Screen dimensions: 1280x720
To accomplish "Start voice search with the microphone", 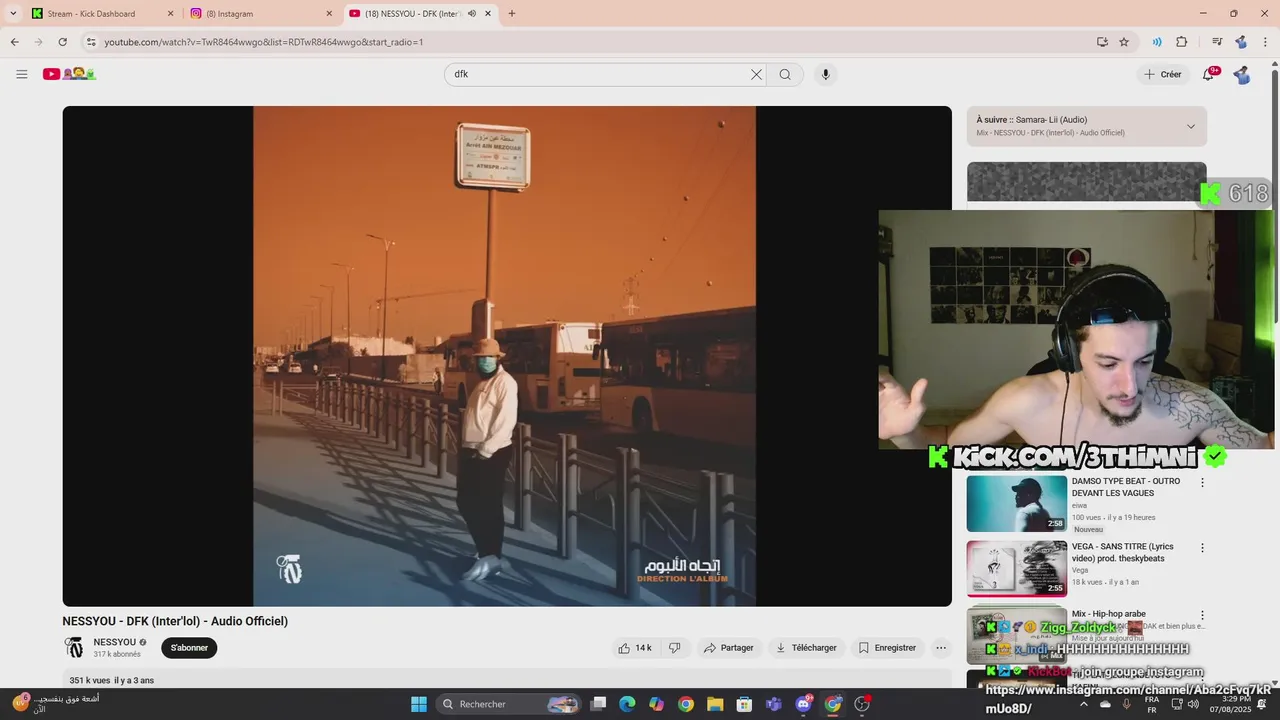I will click(825, 74).
